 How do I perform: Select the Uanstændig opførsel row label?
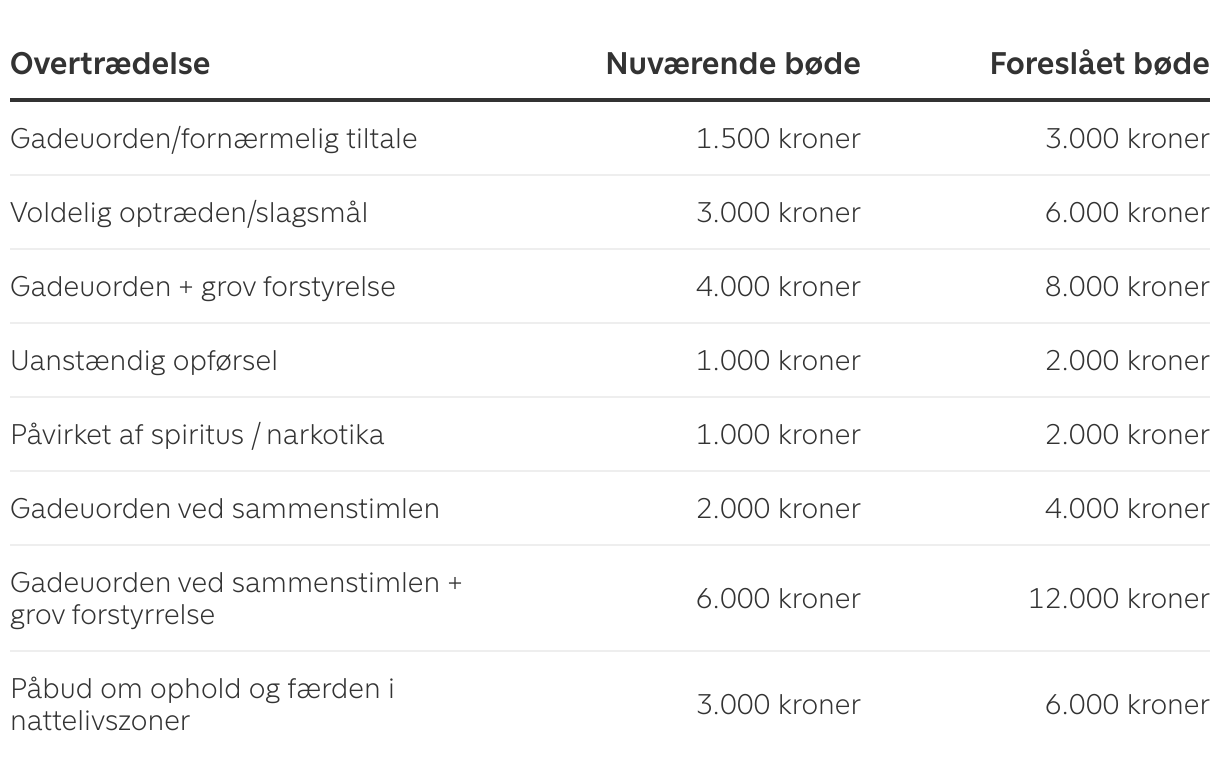[144, 361]
